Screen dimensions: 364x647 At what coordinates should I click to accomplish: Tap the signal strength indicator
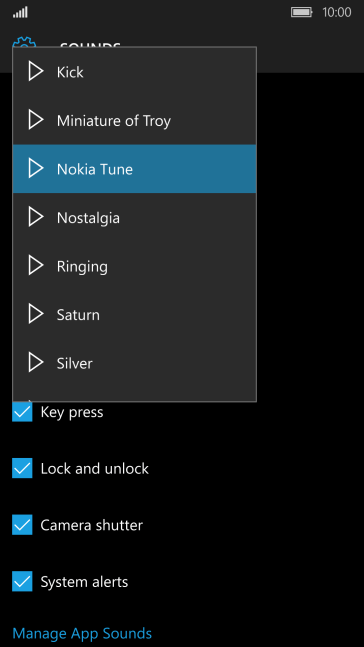pyautogui.click(x=20, y=13)
